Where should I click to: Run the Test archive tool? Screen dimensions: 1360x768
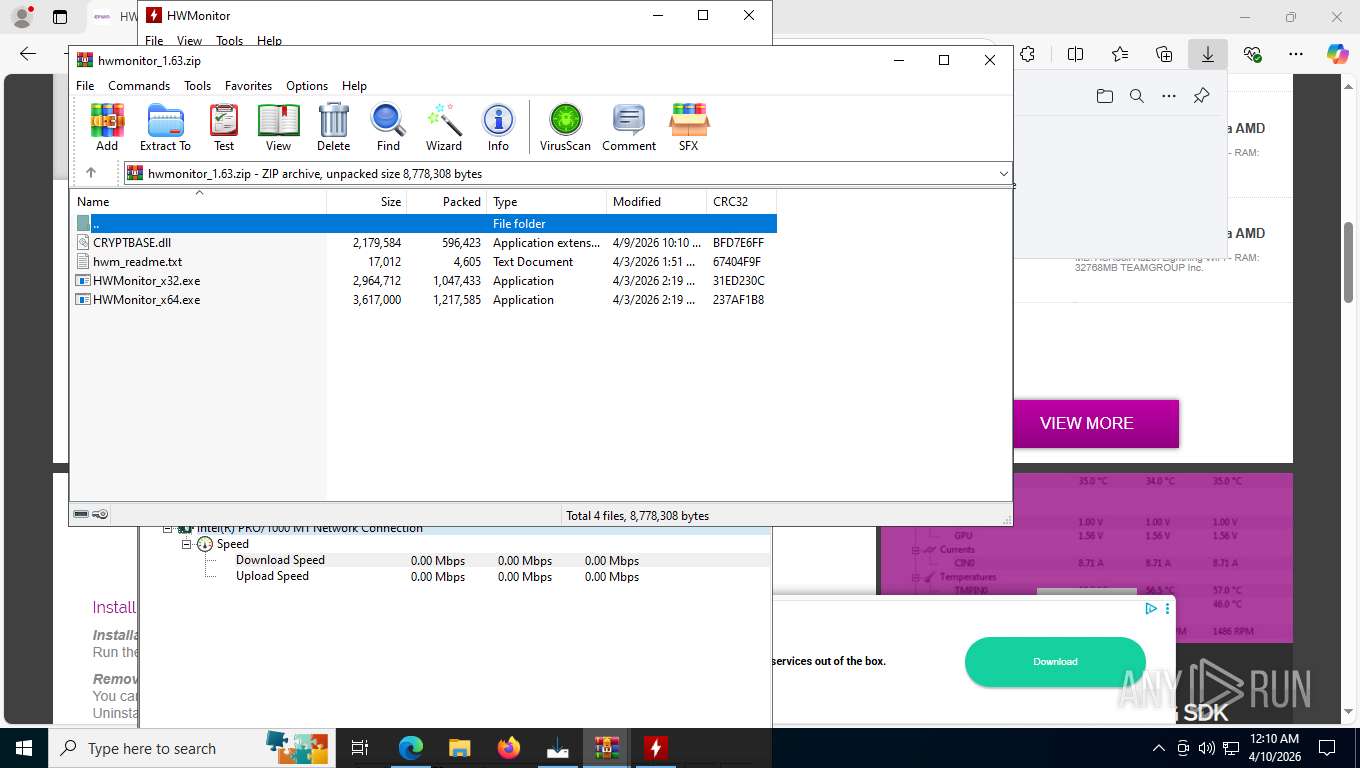point(224,127)
